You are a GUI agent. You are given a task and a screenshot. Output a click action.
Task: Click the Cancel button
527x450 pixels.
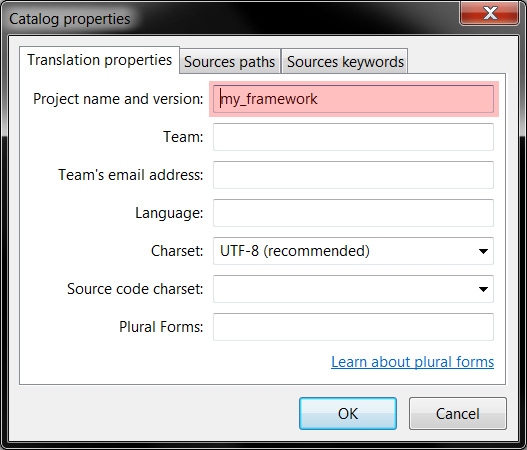[x=457, y=413]
